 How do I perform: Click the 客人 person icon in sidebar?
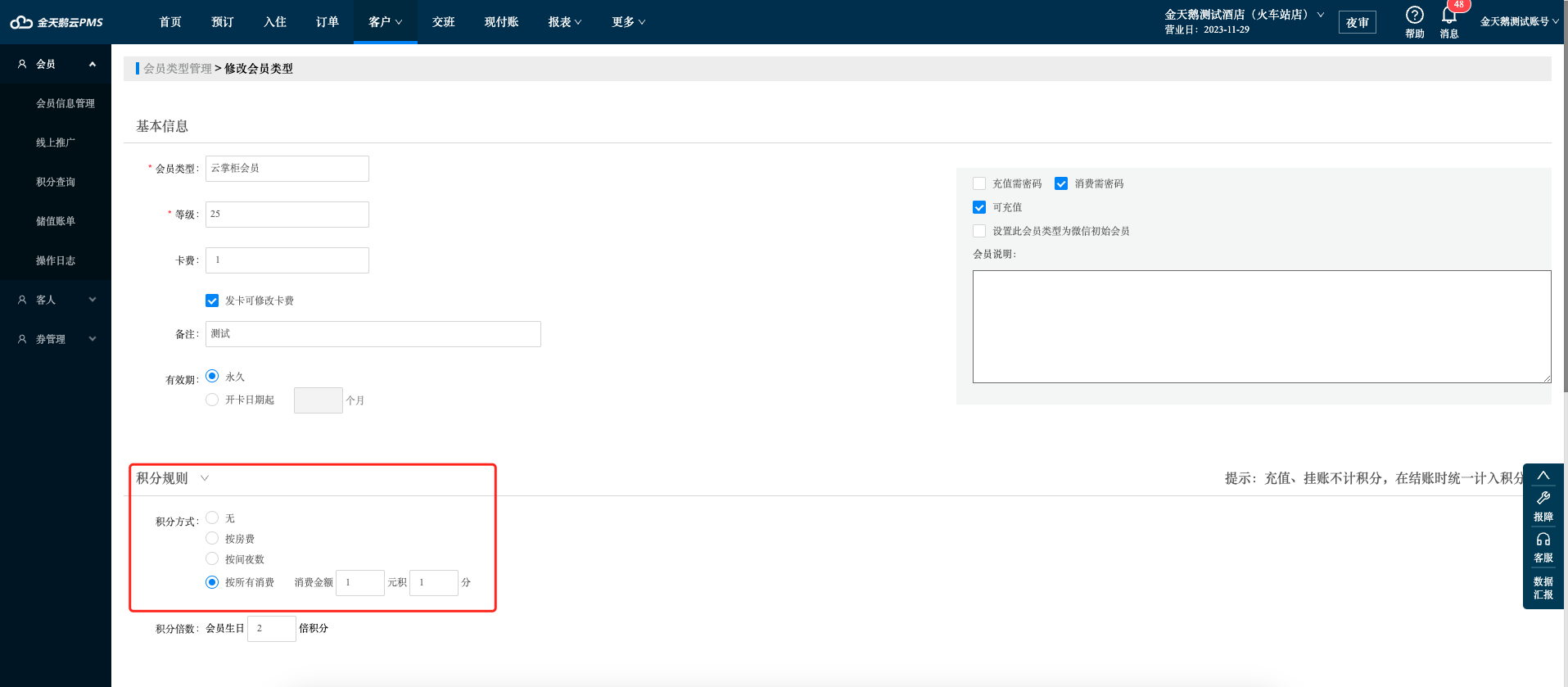point(22,300)
